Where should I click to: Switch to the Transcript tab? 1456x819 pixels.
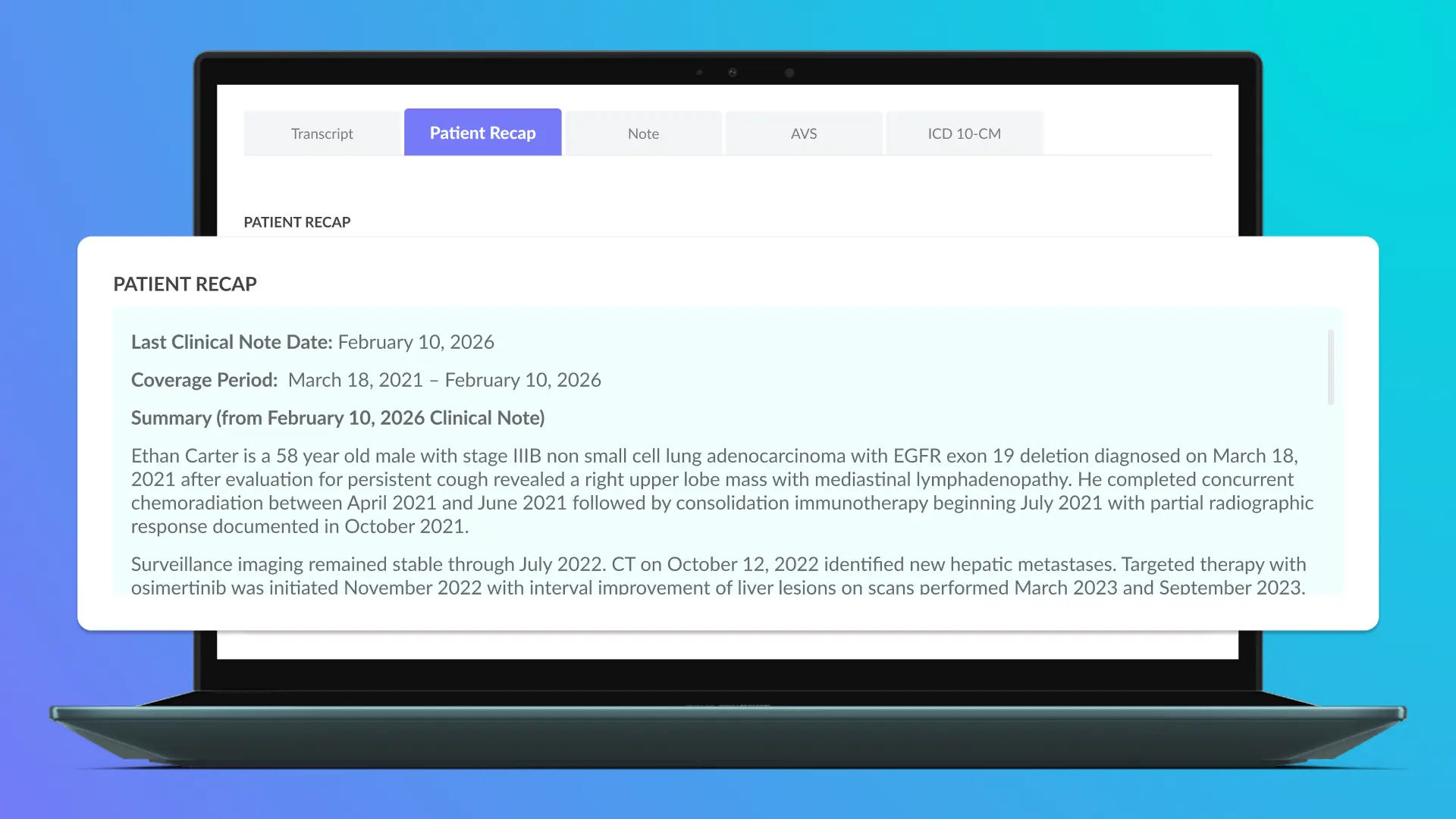coord(322,133)
